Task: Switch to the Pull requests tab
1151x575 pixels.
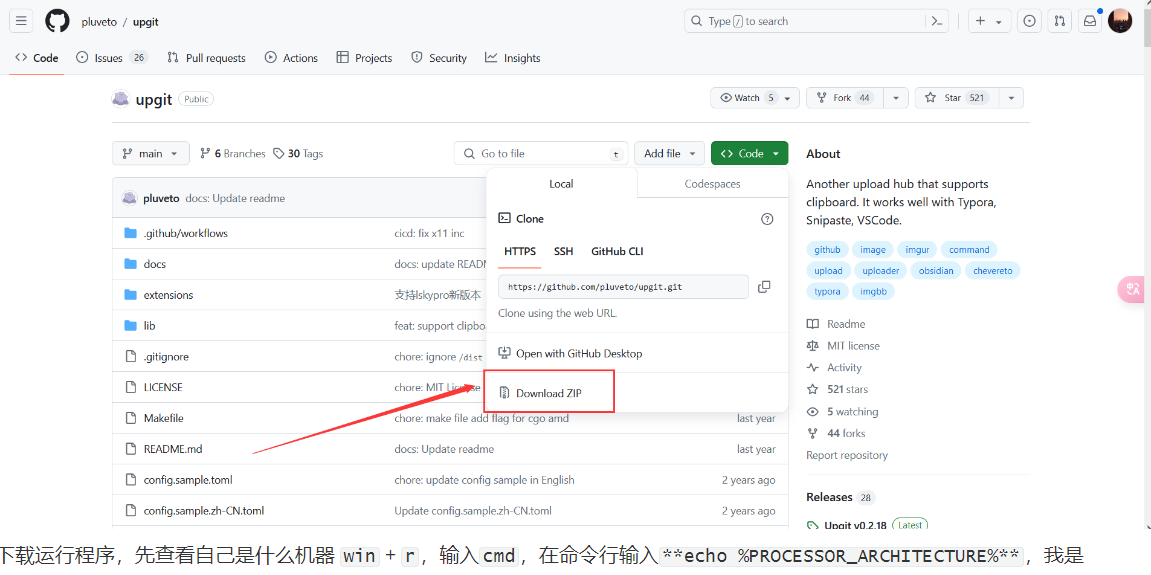Action: [x=206, y=58]
